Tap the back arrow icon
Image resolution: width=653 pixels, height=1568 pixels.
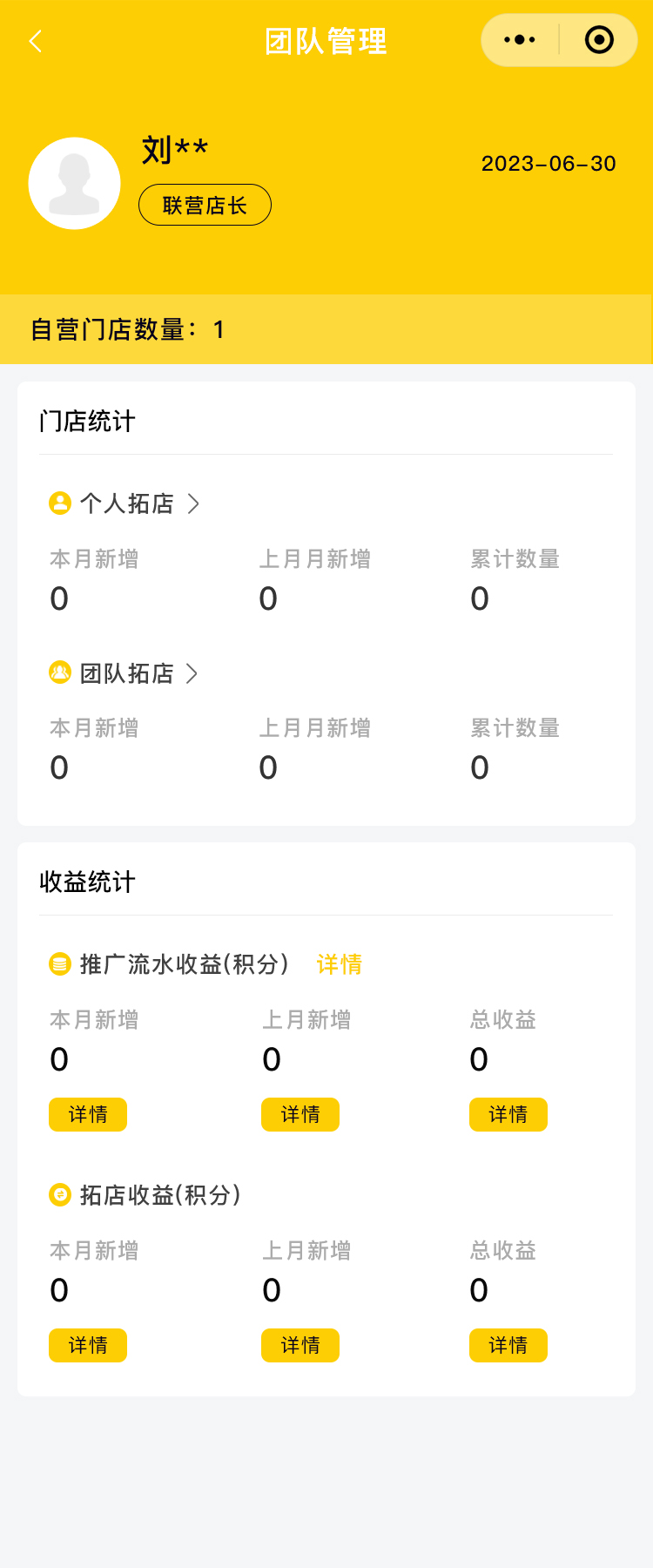pyautogui.click(x=36, y=41)
